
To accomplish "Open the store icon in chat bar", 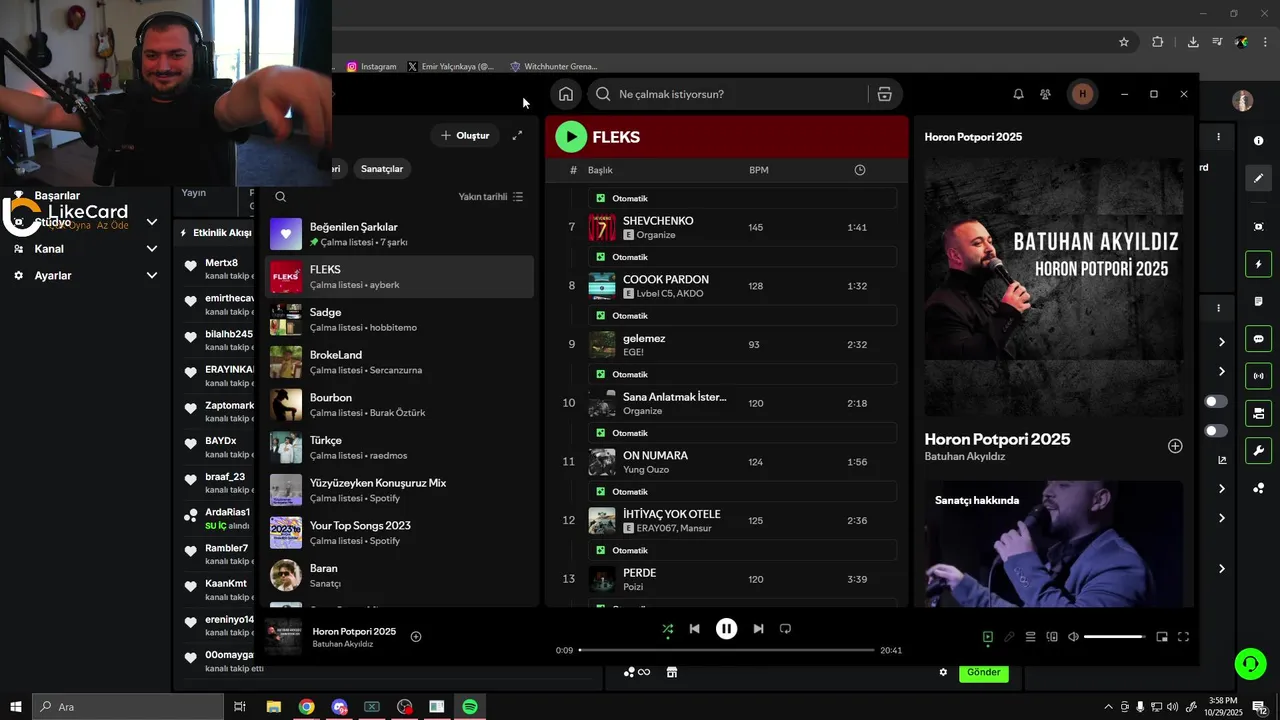I will point(672,672).
